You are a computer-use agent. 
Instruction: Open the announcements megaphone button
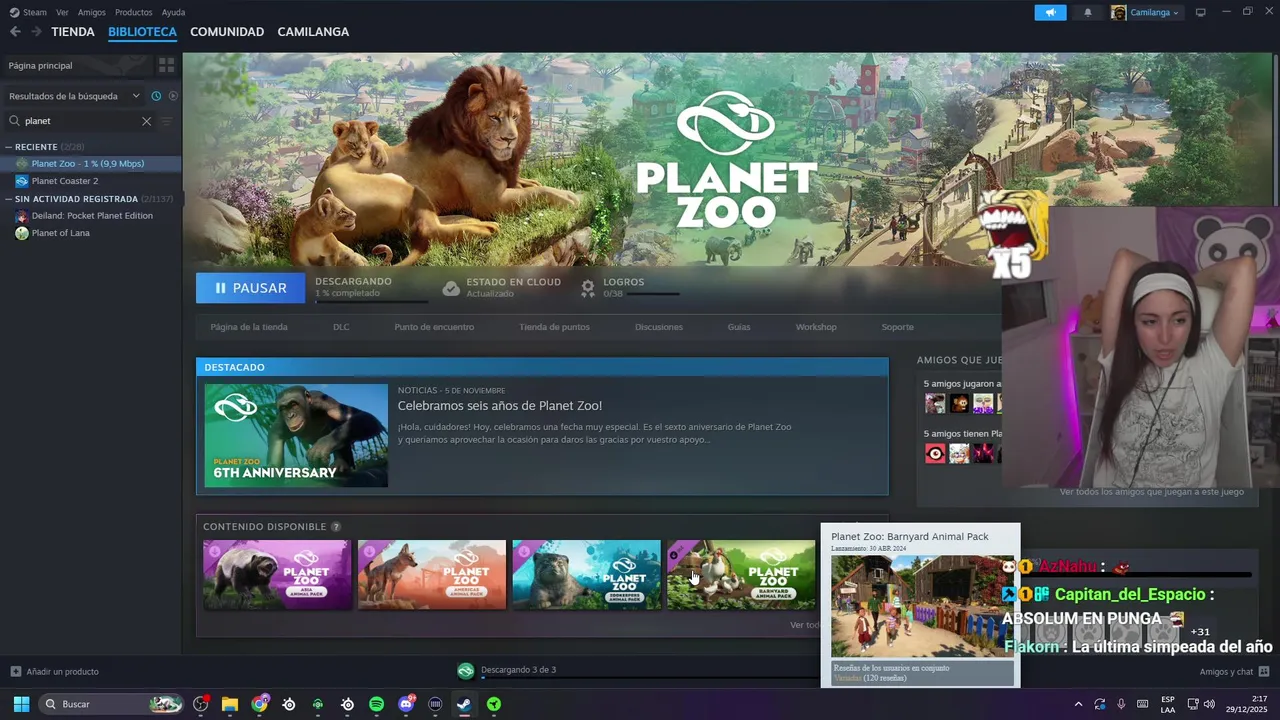[1050, 12]
